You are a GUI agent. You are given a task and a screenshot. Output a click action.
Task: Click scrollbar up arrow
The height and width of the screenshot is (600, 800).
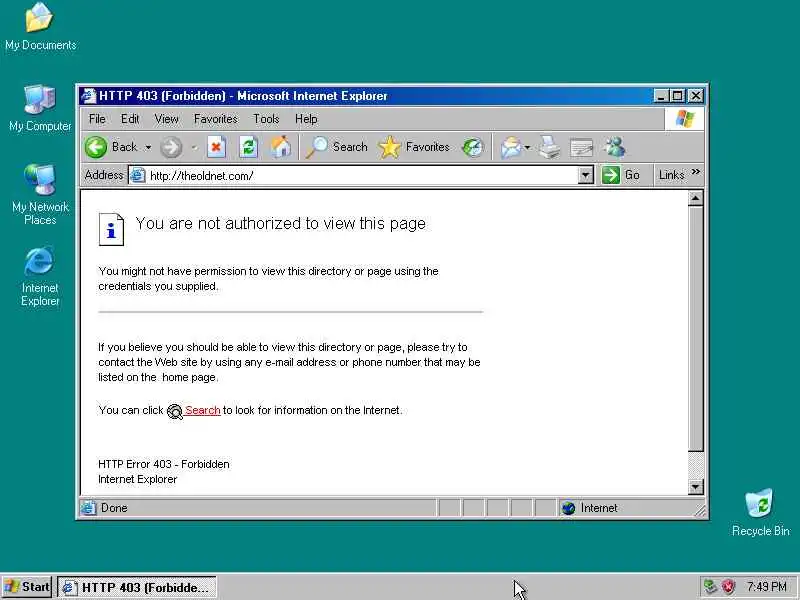point(695,198)
